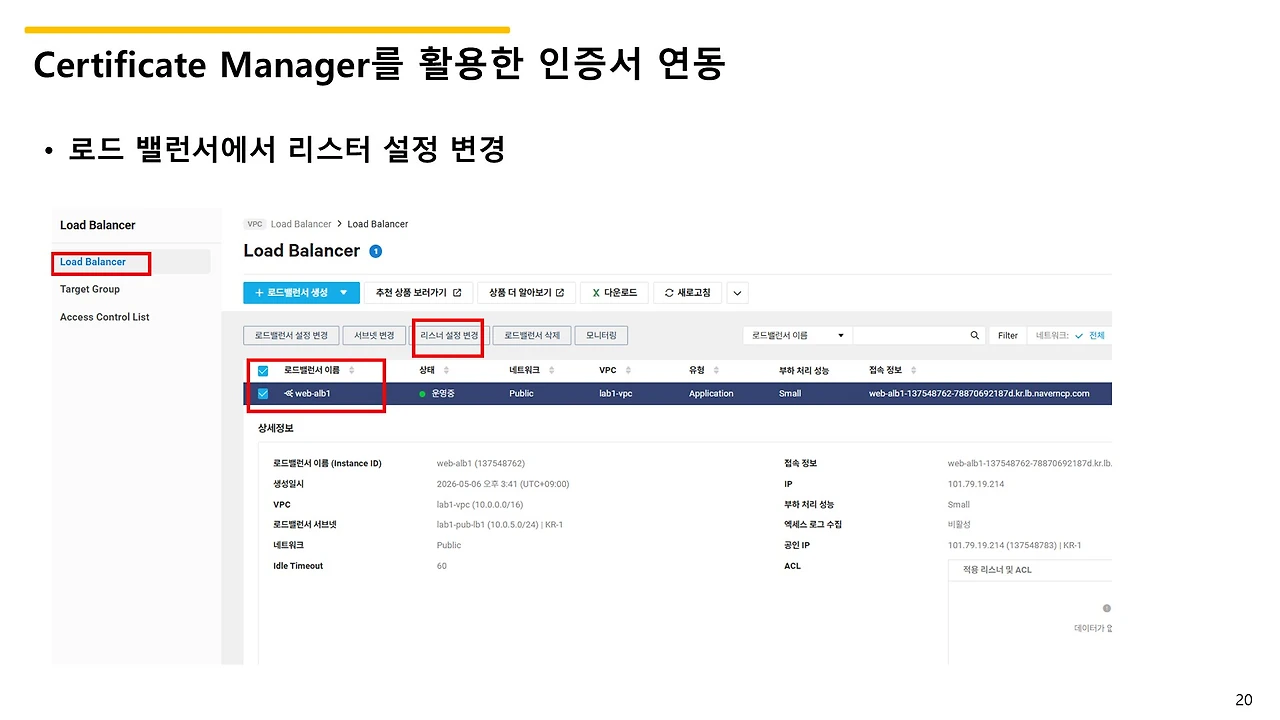The height and width of the screenshot is (720, 1280).
Task: Open 상품 더 알아보기 external link
Action: click(x=526, y=293)
